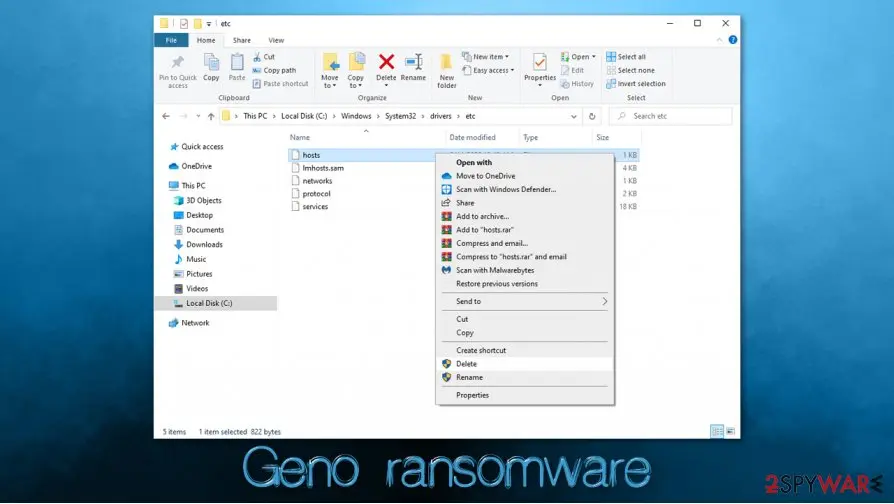The width and height of the screenshot is (894, 504).
Task: Click Windows in the address path
Action: click(356, 116)
